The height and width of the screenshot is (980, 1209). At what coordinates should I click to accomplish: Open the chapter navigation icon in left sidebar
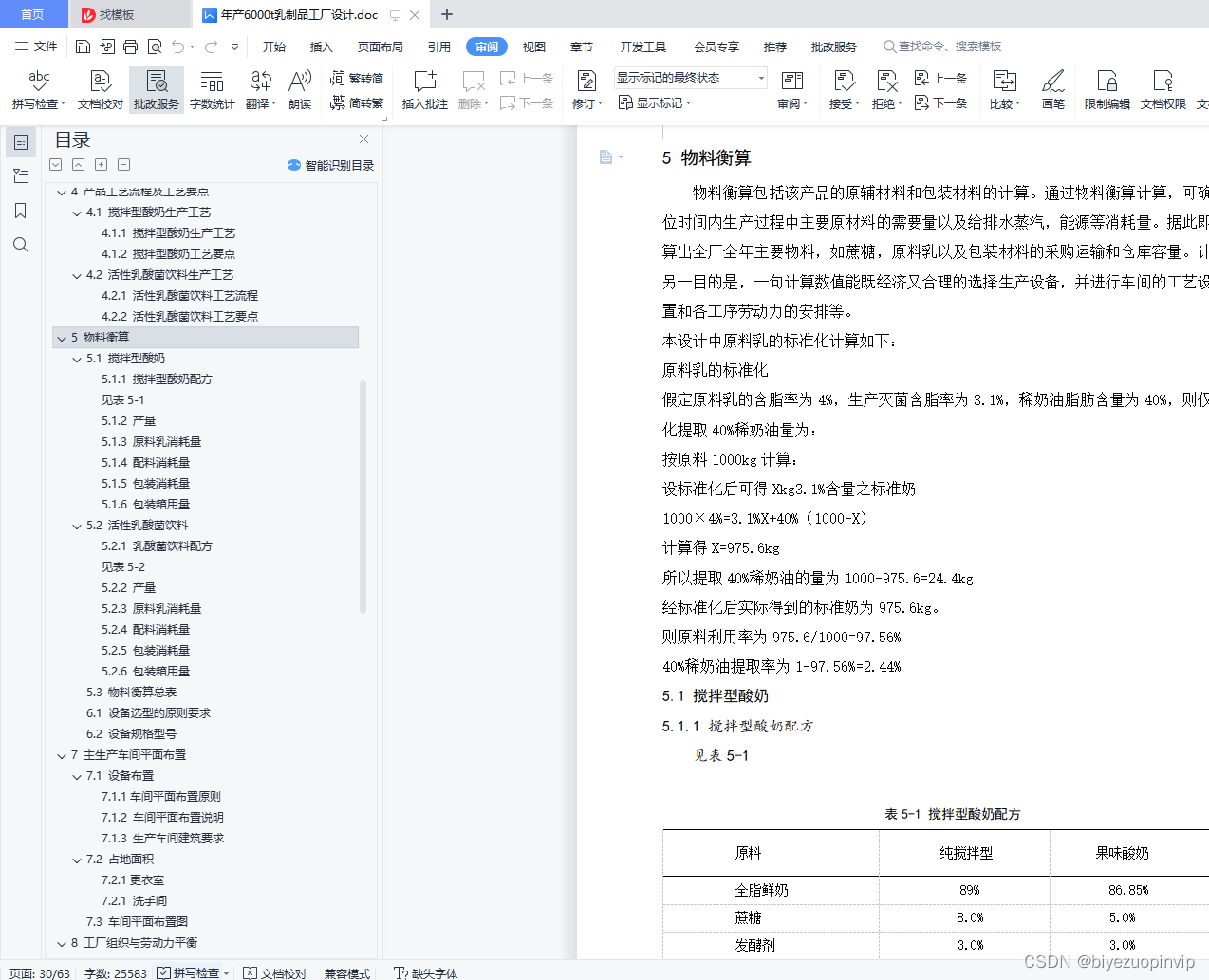pos(21,176)
